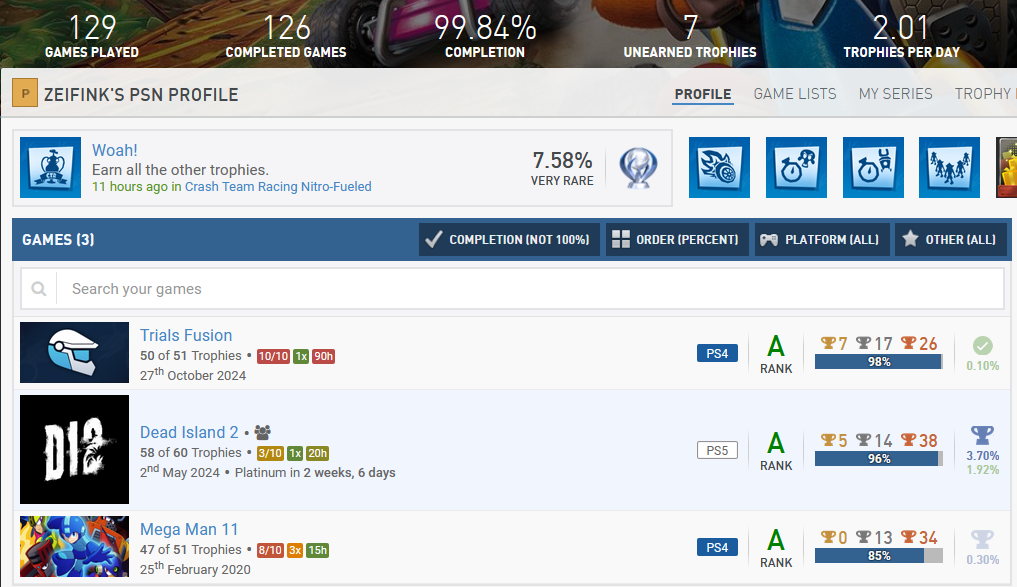Open the Dead Island 2 cover thumbnail
This screenshot has width=1017, height=587.
point(75,449)
